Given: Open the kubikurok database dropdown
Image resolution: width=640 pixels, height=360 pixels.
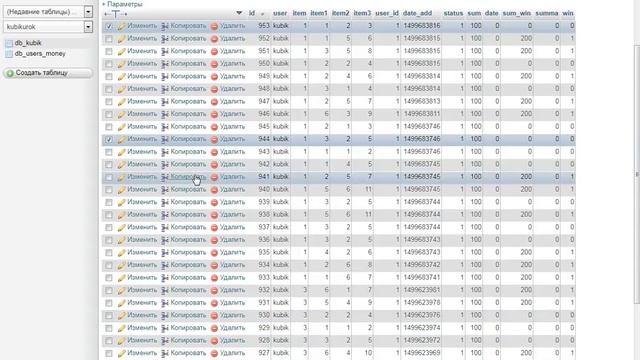Looking at the screenshot, I should pos(48,27).
